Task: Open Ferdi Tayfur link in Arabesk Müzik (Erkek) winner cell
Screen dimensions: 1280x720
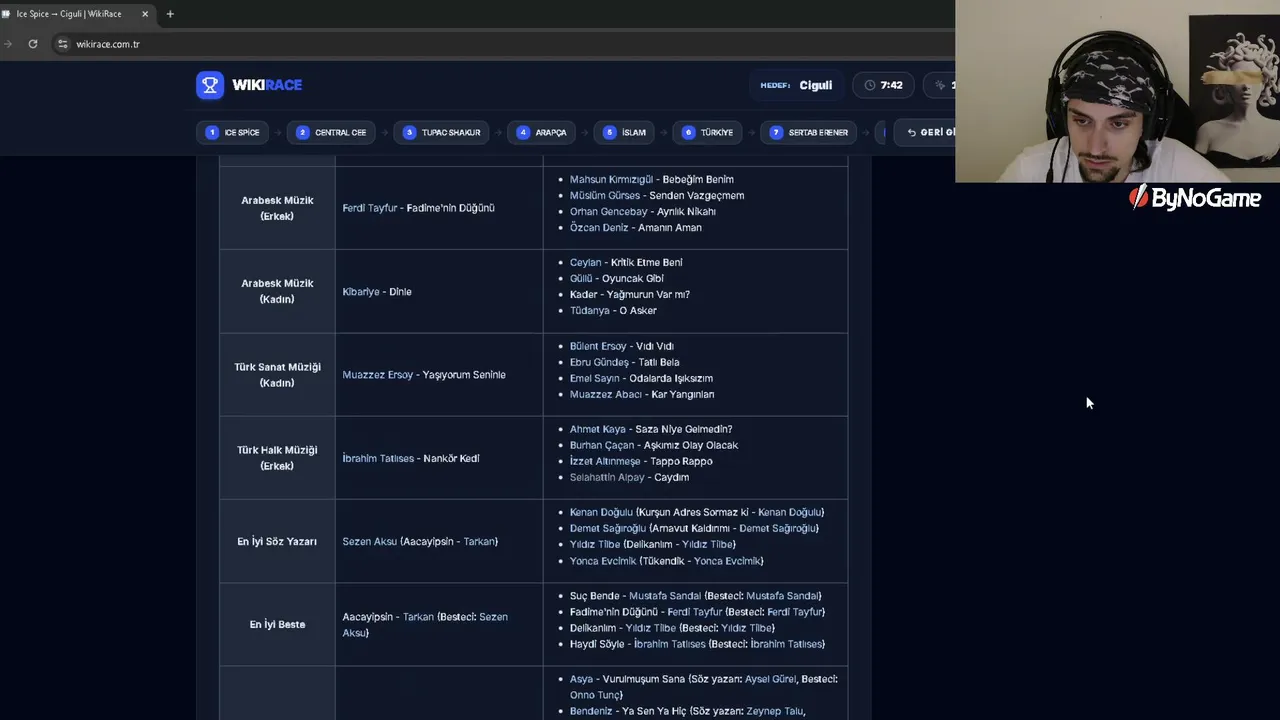Action: coord(370,208)
